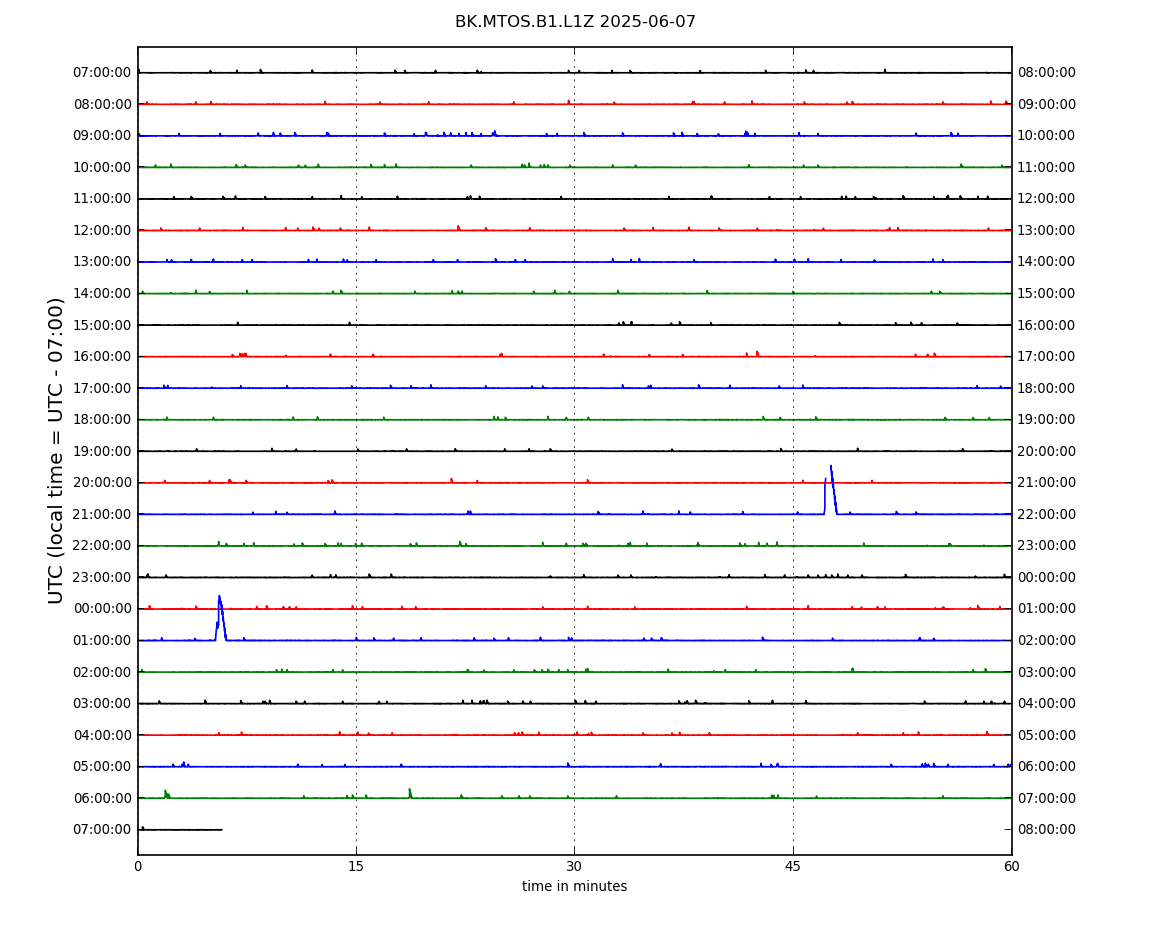Click the right-axis end time label 22:00:00
The height and width of the screenshot is (950, 1150).
[1047, 514]
